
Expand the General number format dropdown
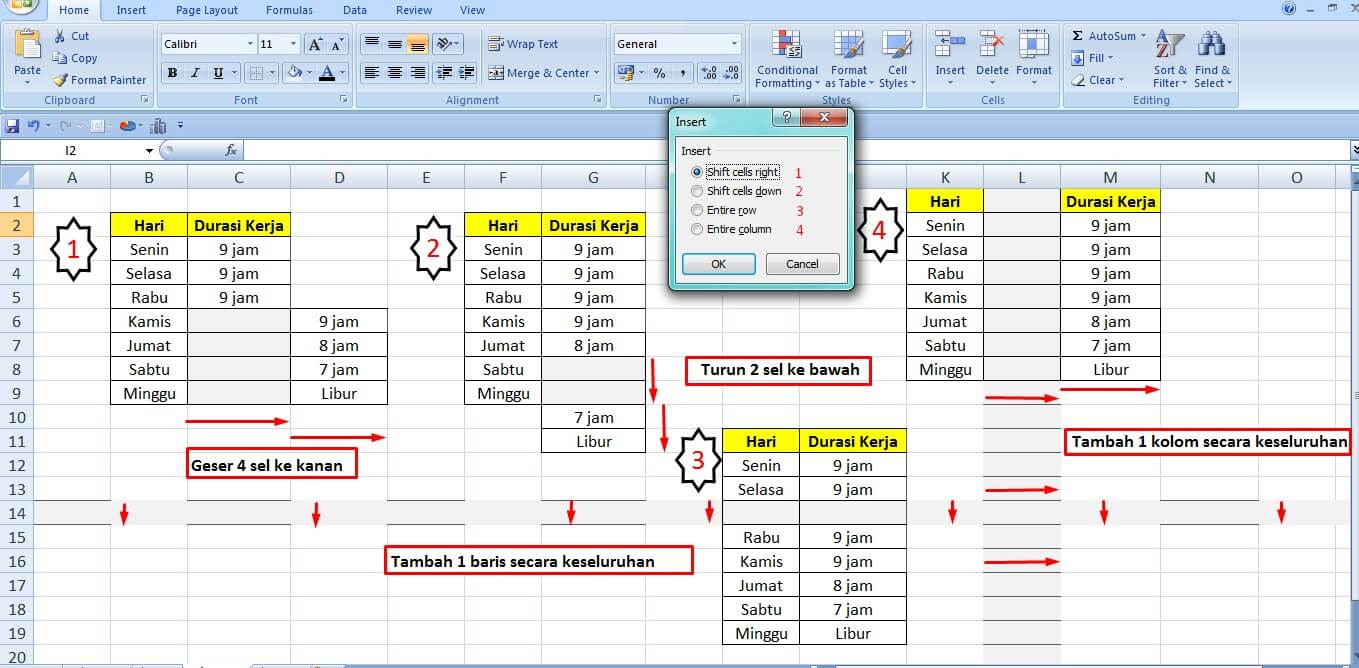pyautogui.click(x=735, y=43)
